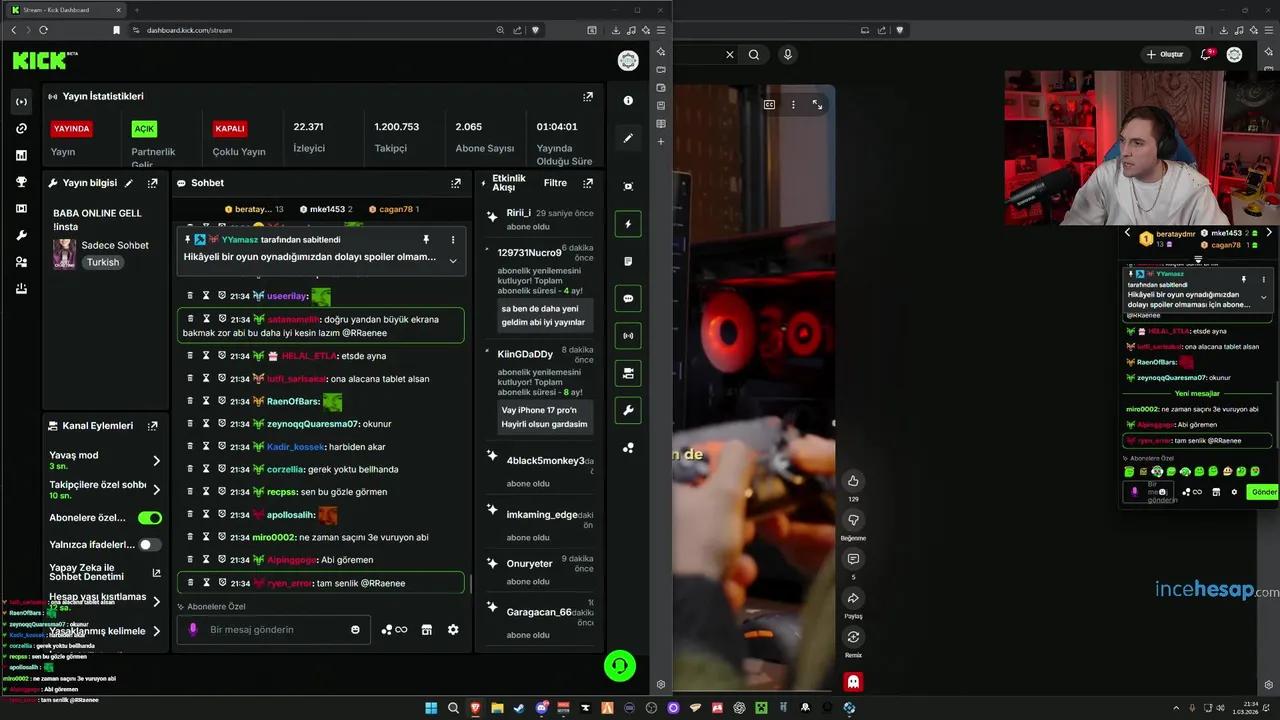Open the Short's three-dot options menu
This screenshot has width=1280, height=720.
click(793, 104)
